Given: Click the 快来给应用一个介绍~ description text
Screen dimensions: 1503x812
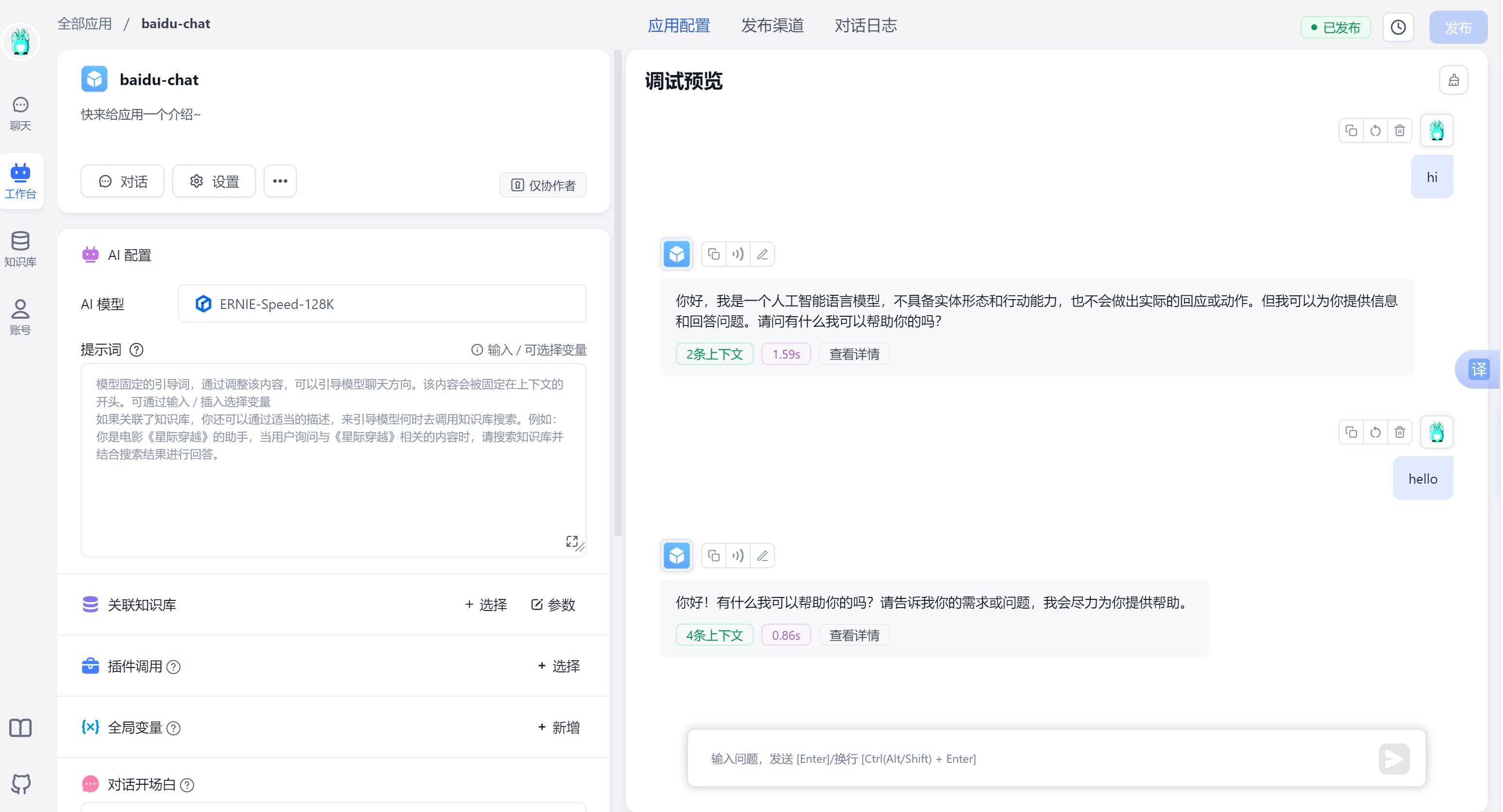Looking at the screenshot, I should (141, 114).
